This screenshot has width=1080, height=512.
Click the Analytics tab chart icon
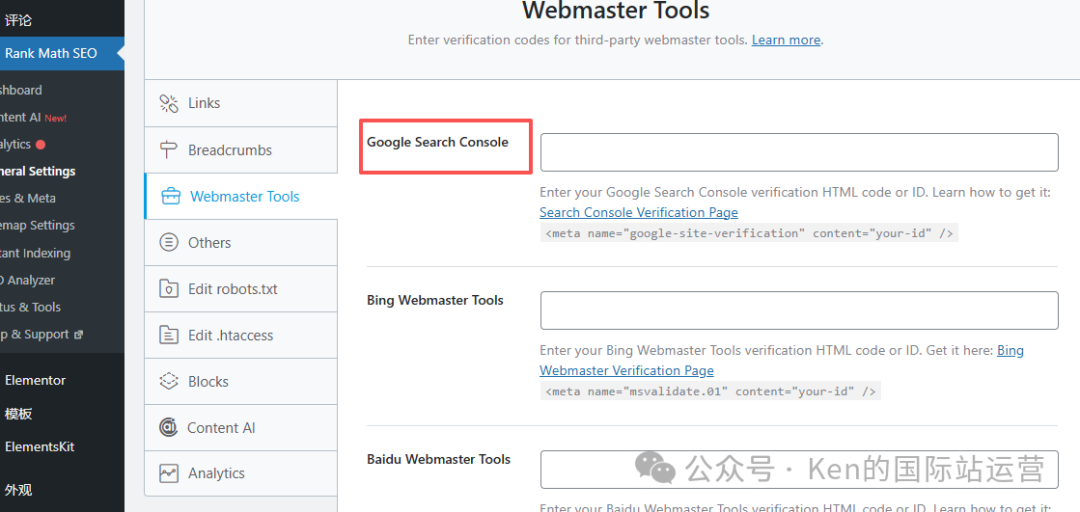pyautogui.click(x=169, y=473)
